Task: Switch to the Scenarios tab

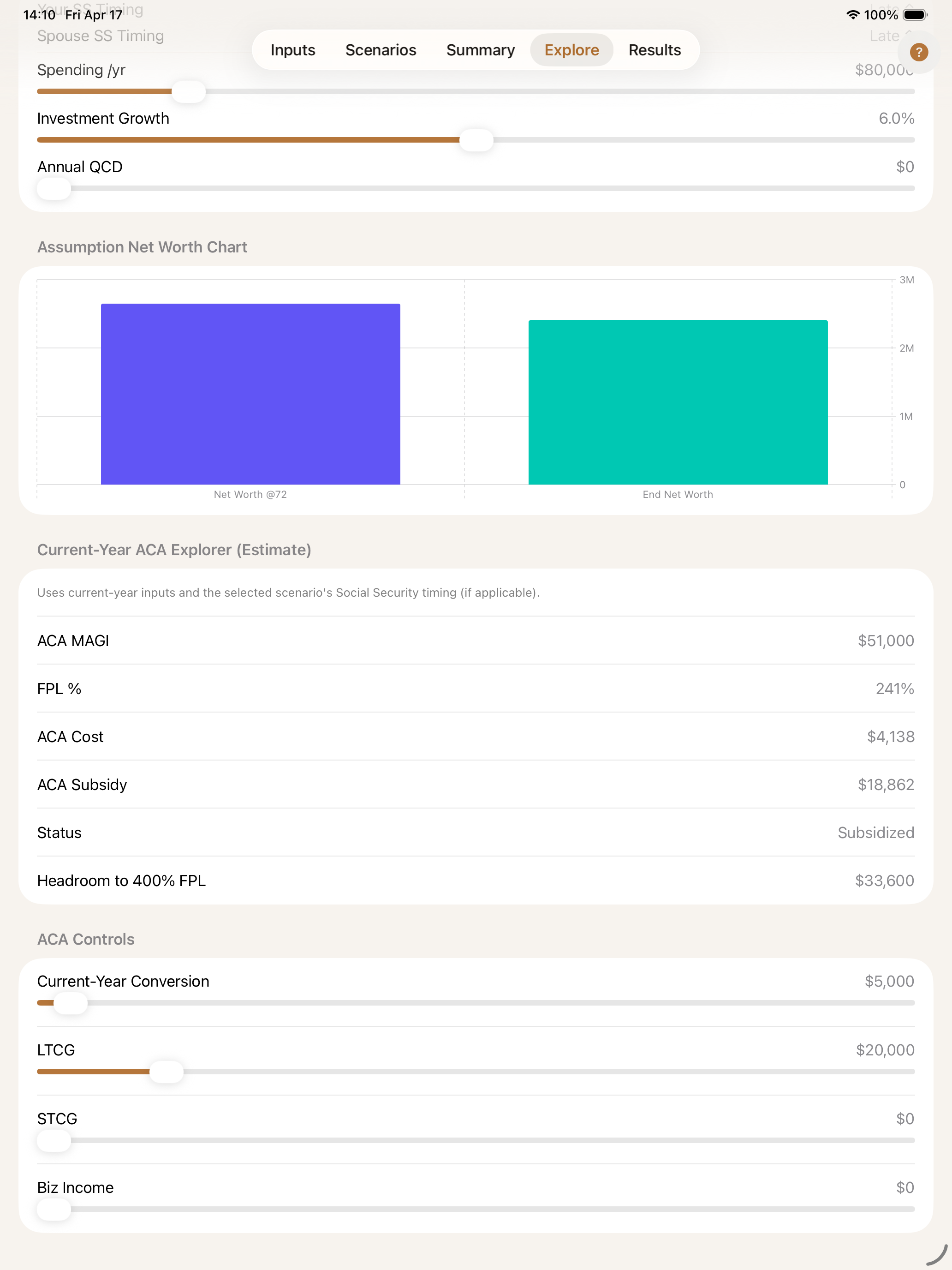Action: (381, 50)
